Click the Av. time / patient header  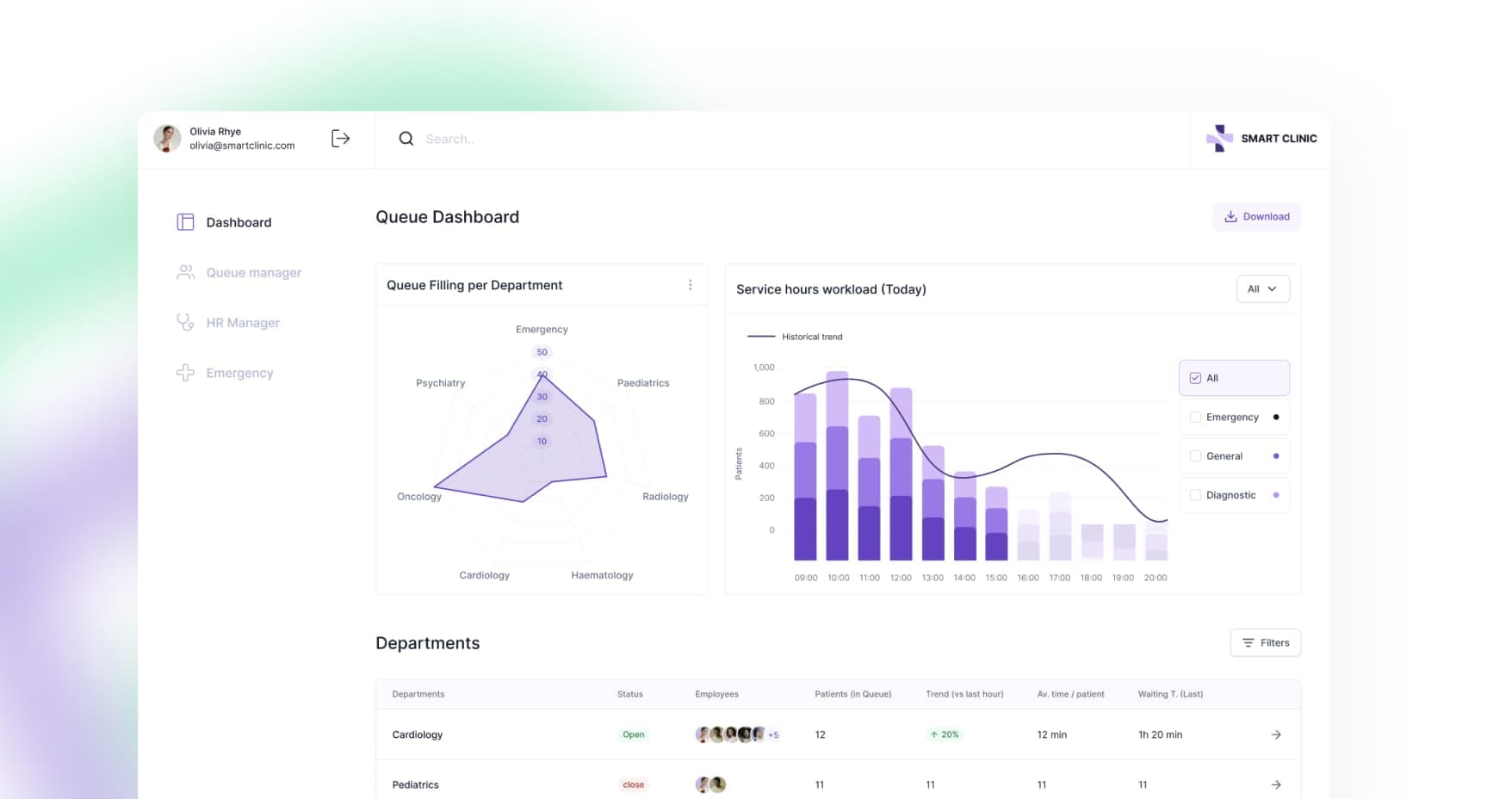pos(1070,694)
